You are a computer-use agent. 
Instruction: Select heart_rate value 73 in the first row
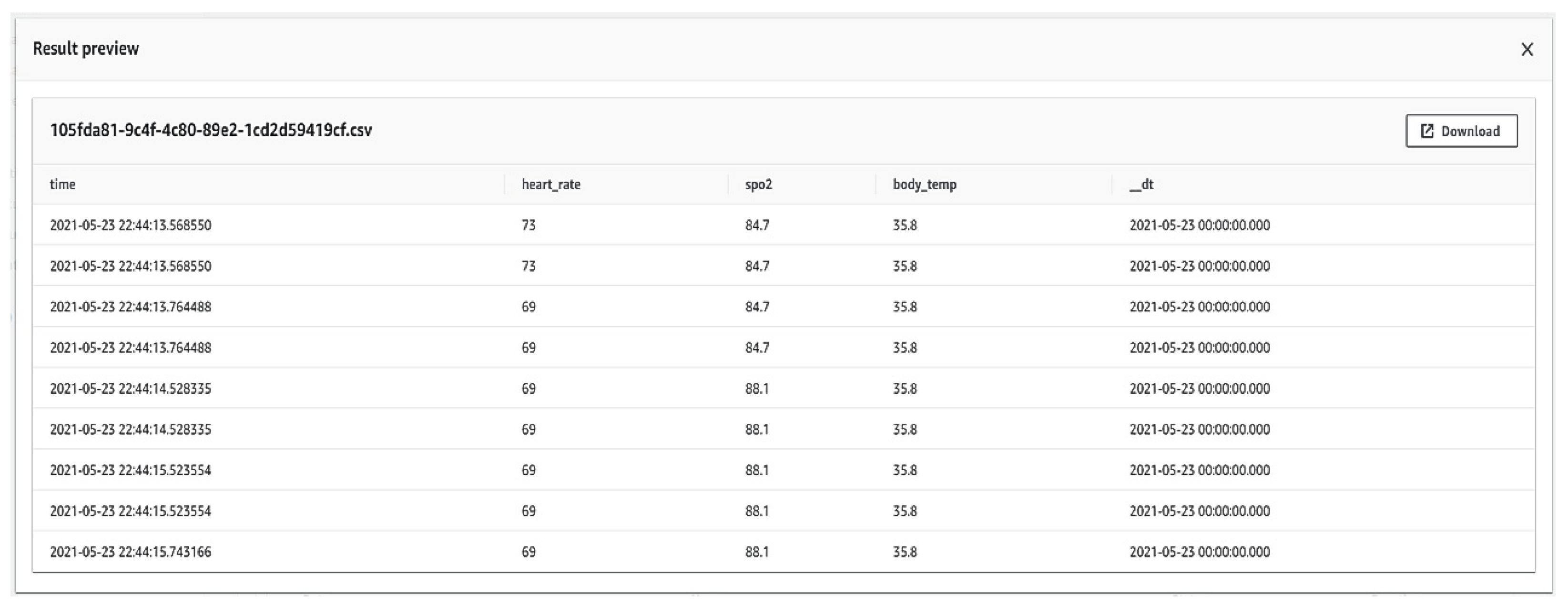[x=529, y=226]
